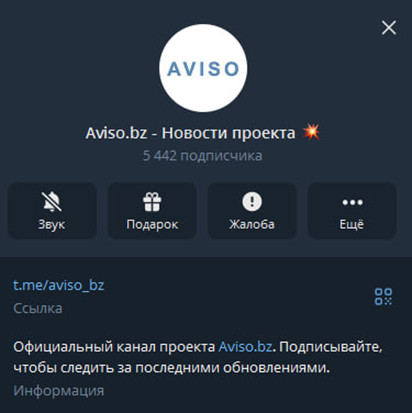Close the channel info panel

(x=389, y=28)
